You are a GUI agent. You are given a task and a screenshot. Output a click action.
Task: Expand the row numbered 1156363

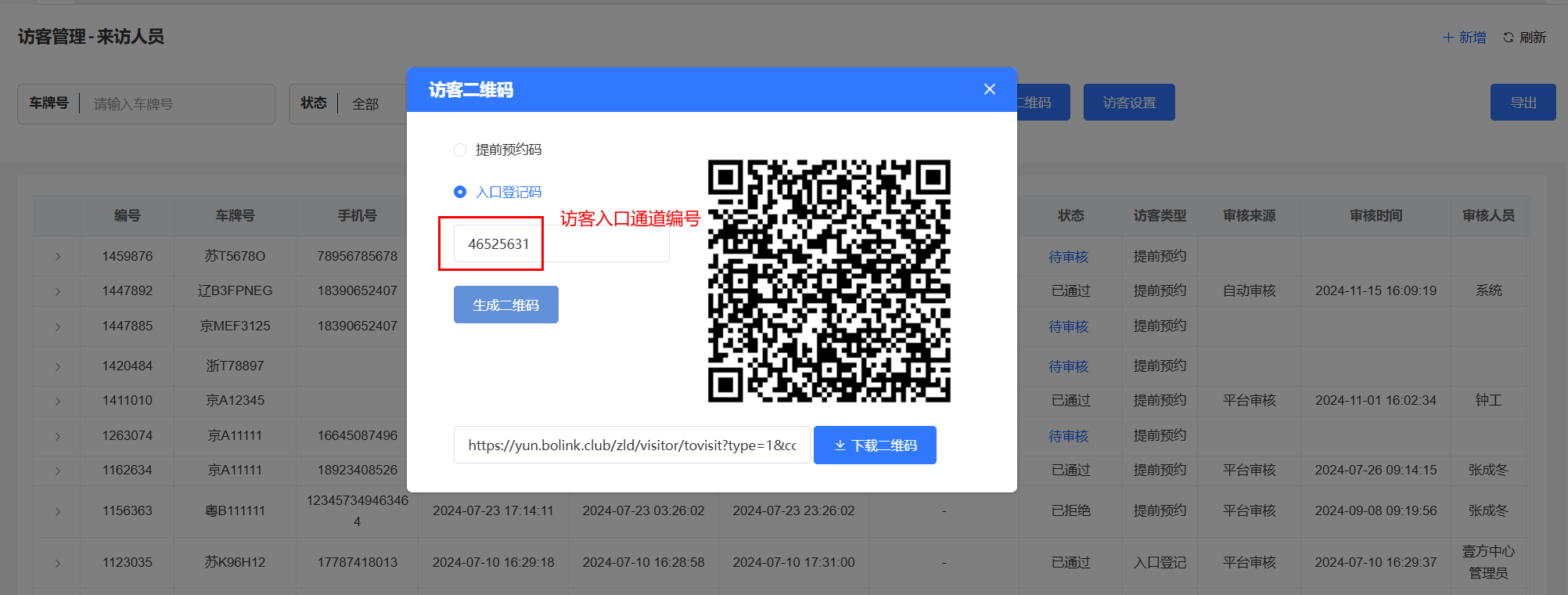(x=57, y=511)
